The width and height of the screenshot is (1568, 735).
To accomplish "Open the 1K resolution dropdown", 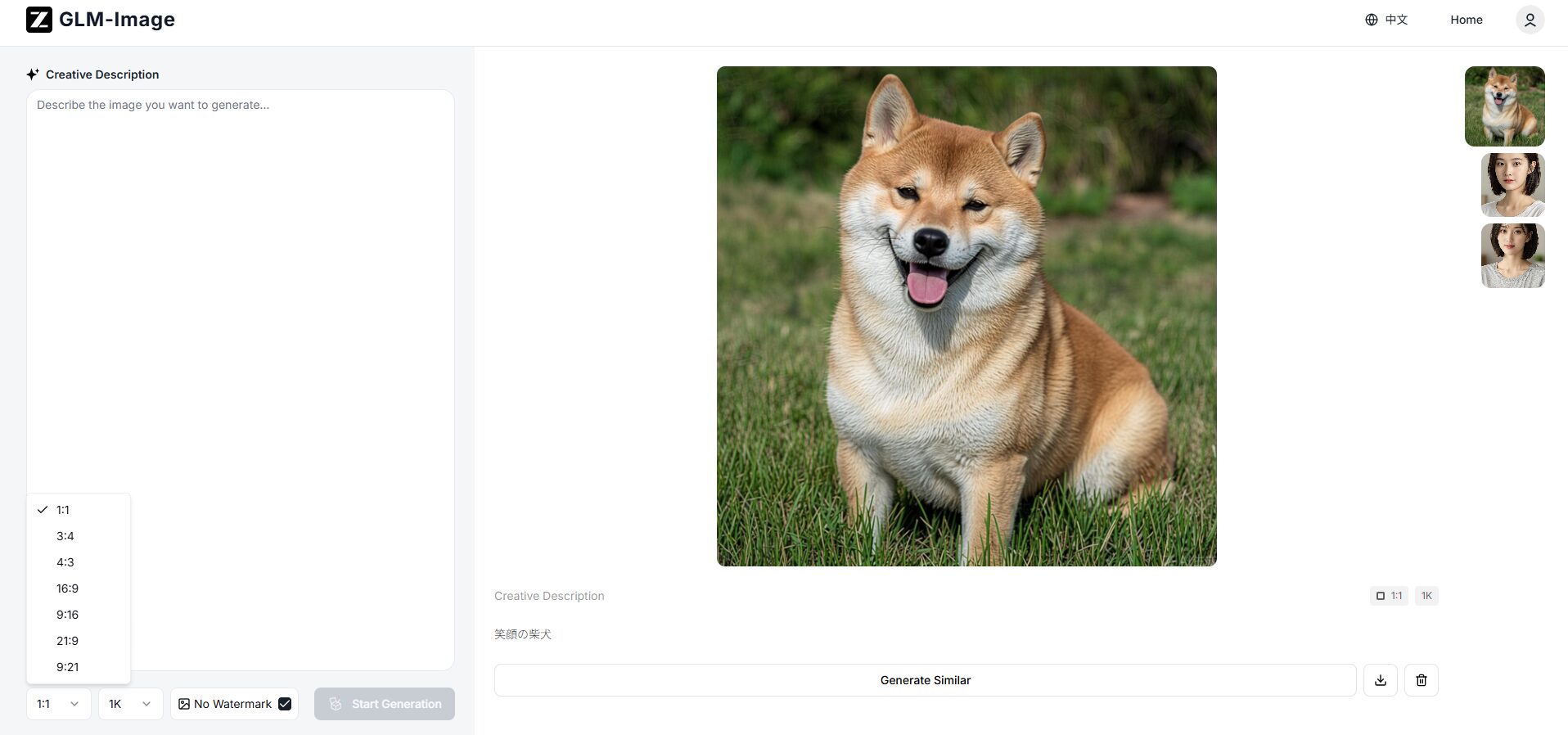I will (130, 704).
